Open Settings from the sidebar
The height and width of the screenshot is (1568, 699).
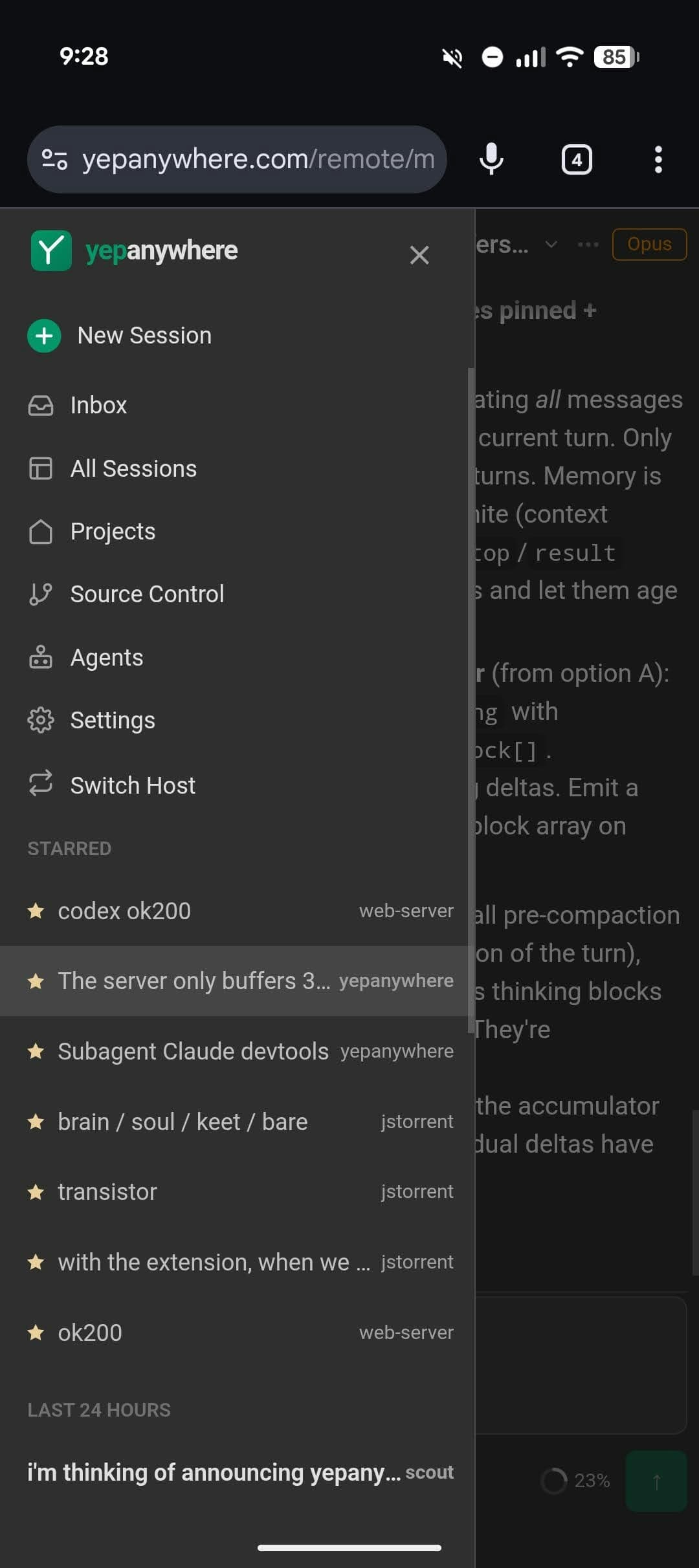[x=111, y=719]
